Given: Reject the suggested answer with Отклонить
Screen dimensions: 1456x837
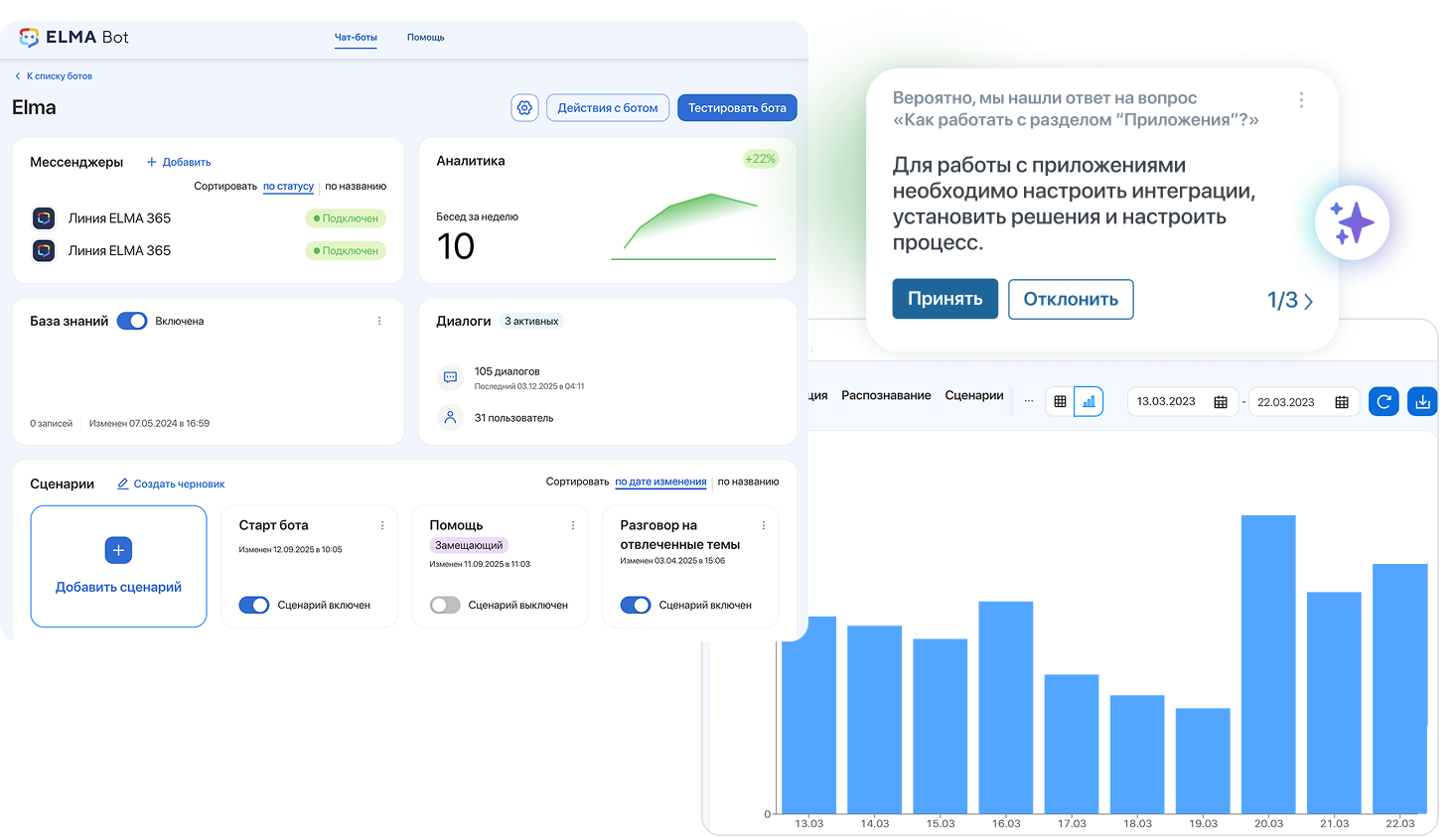Looking at the screenshot, I should [1071, 299].
